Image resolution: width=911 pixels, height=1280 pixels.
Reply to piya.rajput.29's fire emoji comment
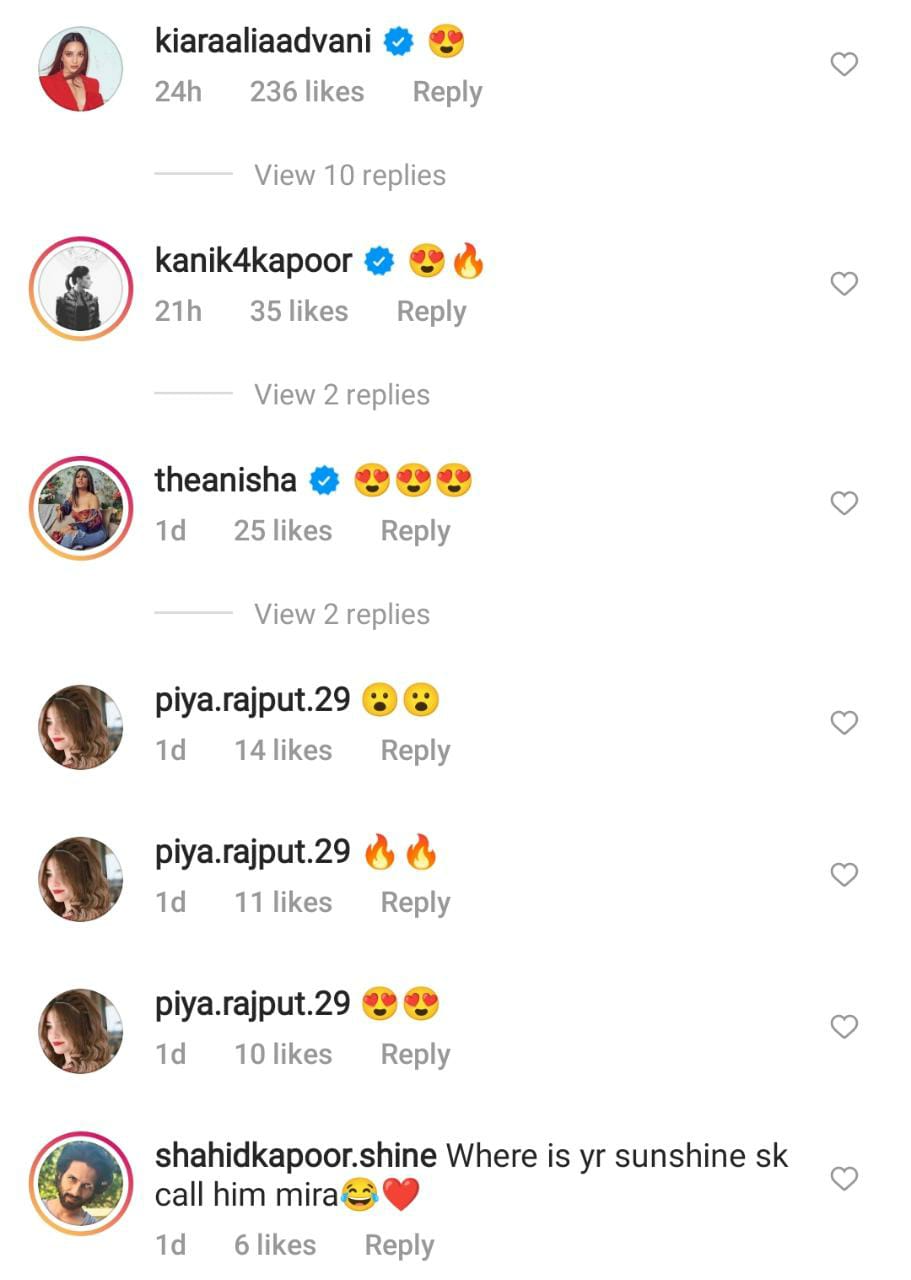point(415,902)
